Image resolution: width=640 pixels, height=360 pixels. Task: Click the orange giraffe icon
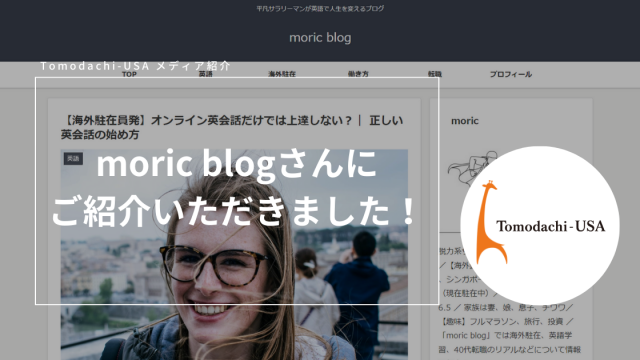pyautogui.click(x=491, y=222)
